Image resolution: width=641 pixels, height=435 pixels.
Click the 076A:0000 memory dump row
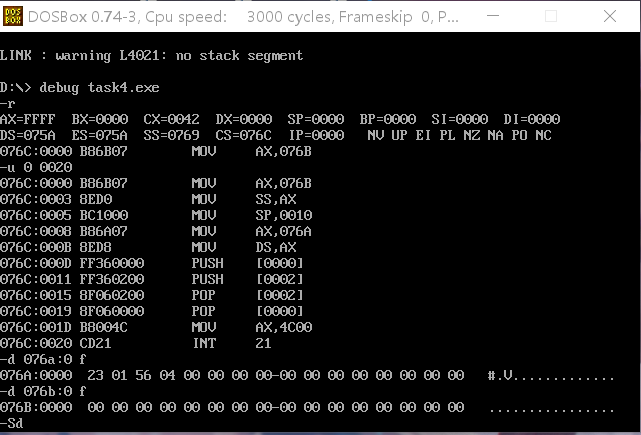click(307, 375)
